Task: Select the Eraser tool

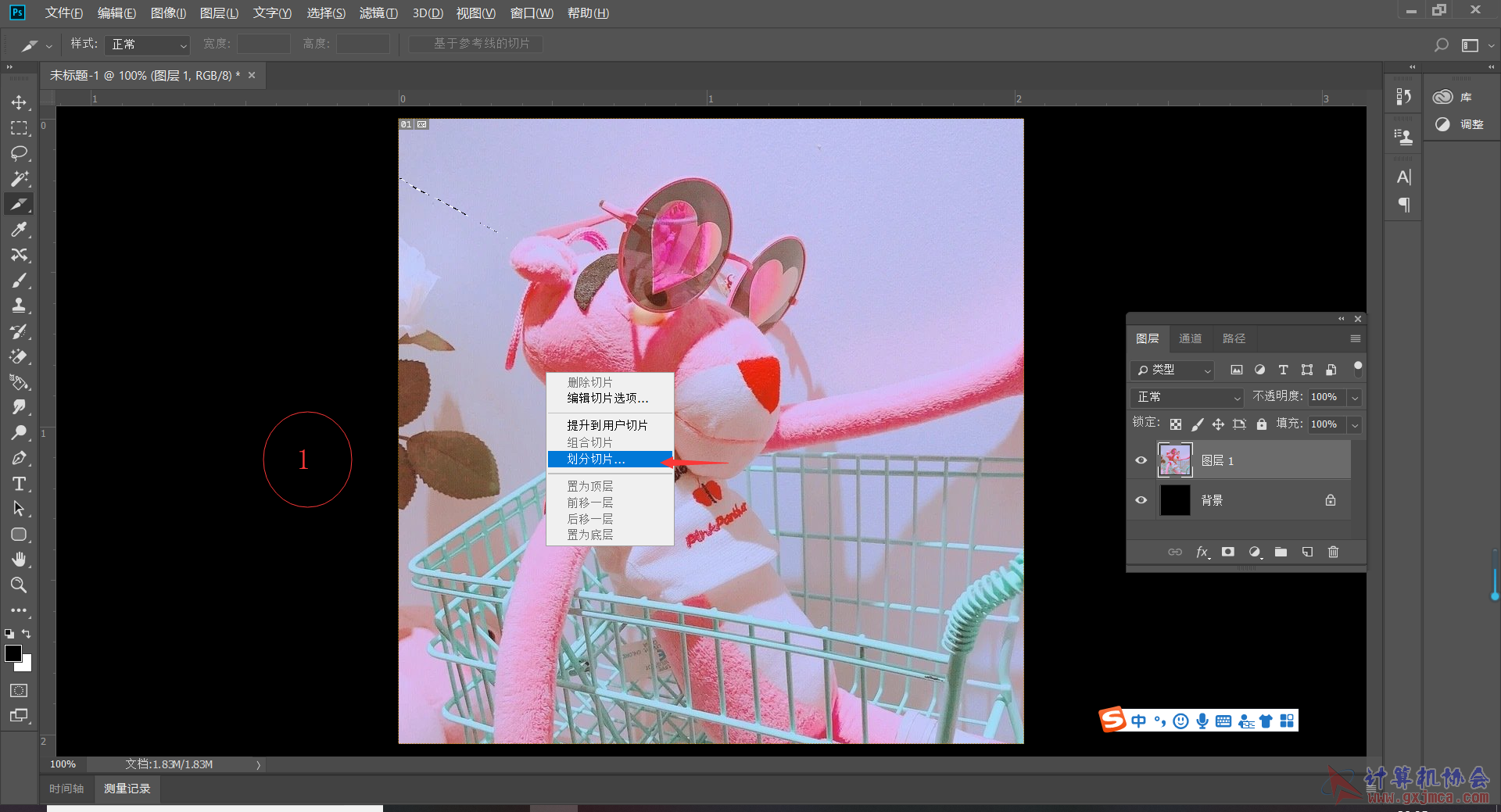Action: pyautogui.click(x=19, y=356)
